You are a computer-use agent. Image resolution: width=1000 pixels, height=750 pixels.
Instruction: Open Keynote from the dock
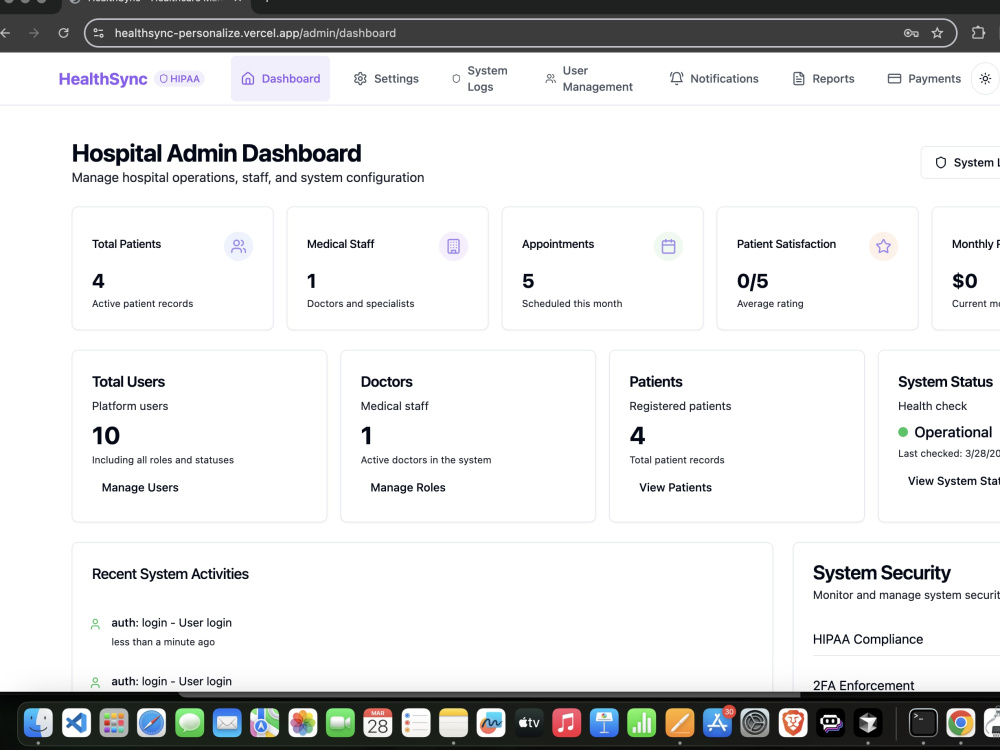[x=604, y=723]
